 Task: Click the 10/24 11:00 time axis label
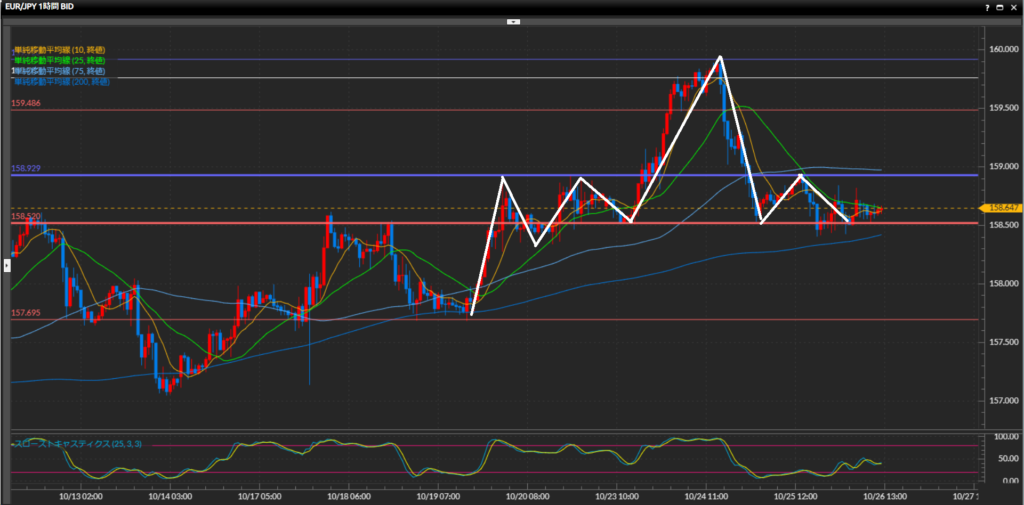click(703, 495)
